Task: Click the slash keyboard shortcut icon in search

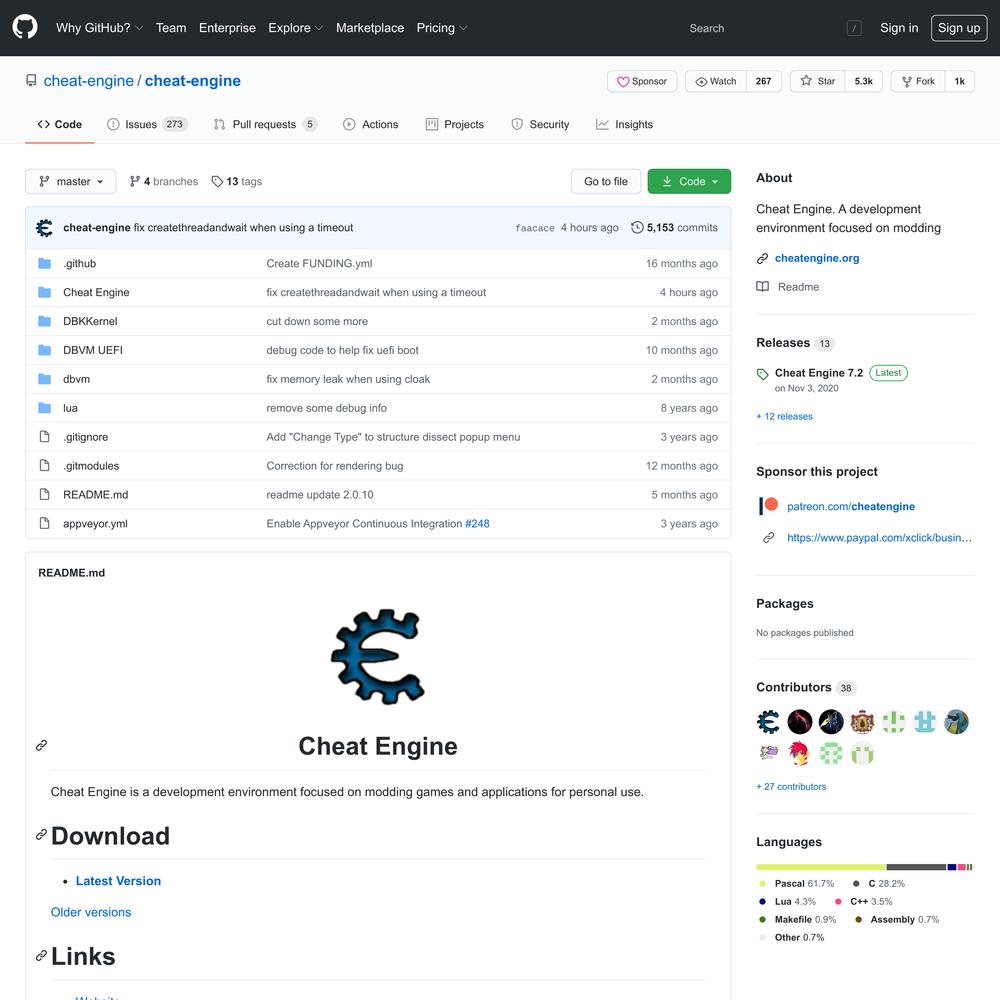Action: pyautogui.click(x=854, y=28)
